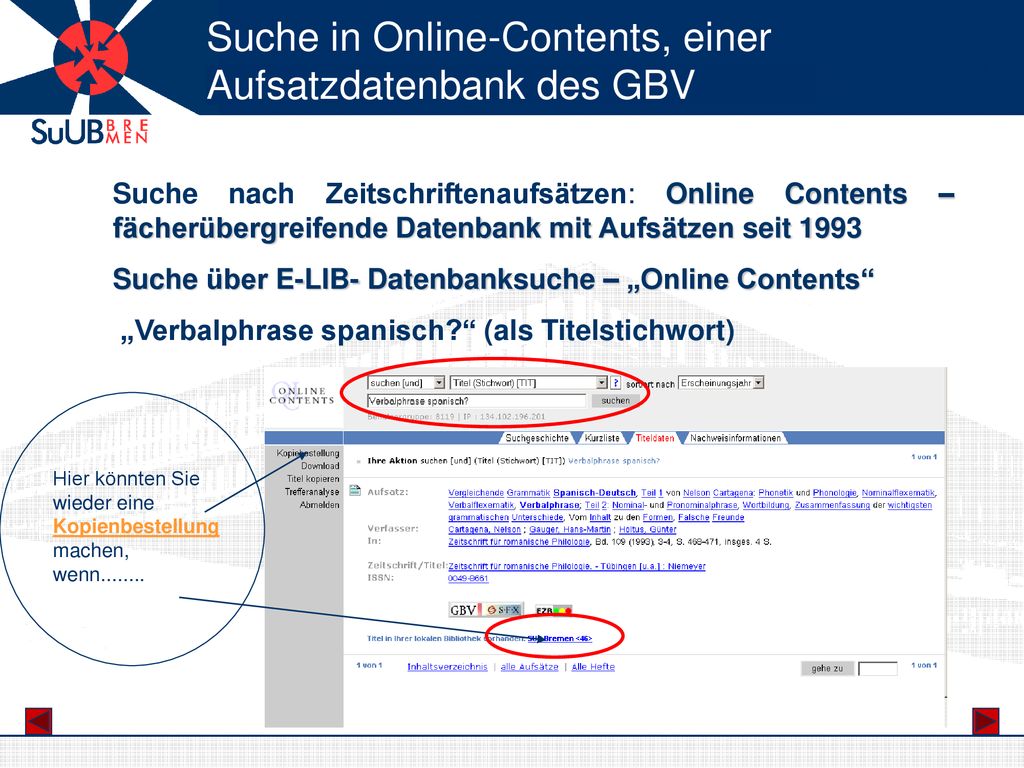
Task: Click the Inhaltsverzeichnis link
Action: [x=447, y=667]
